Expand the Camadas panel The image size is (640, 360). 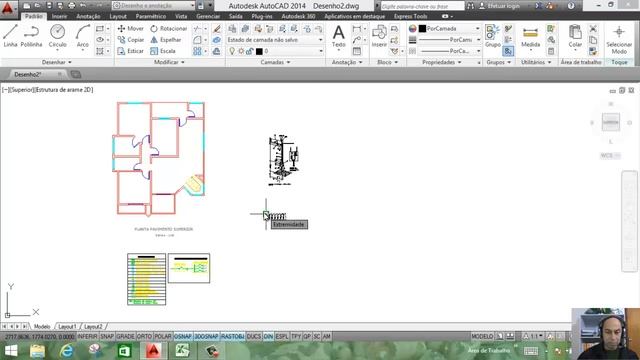tap(275, 62)
